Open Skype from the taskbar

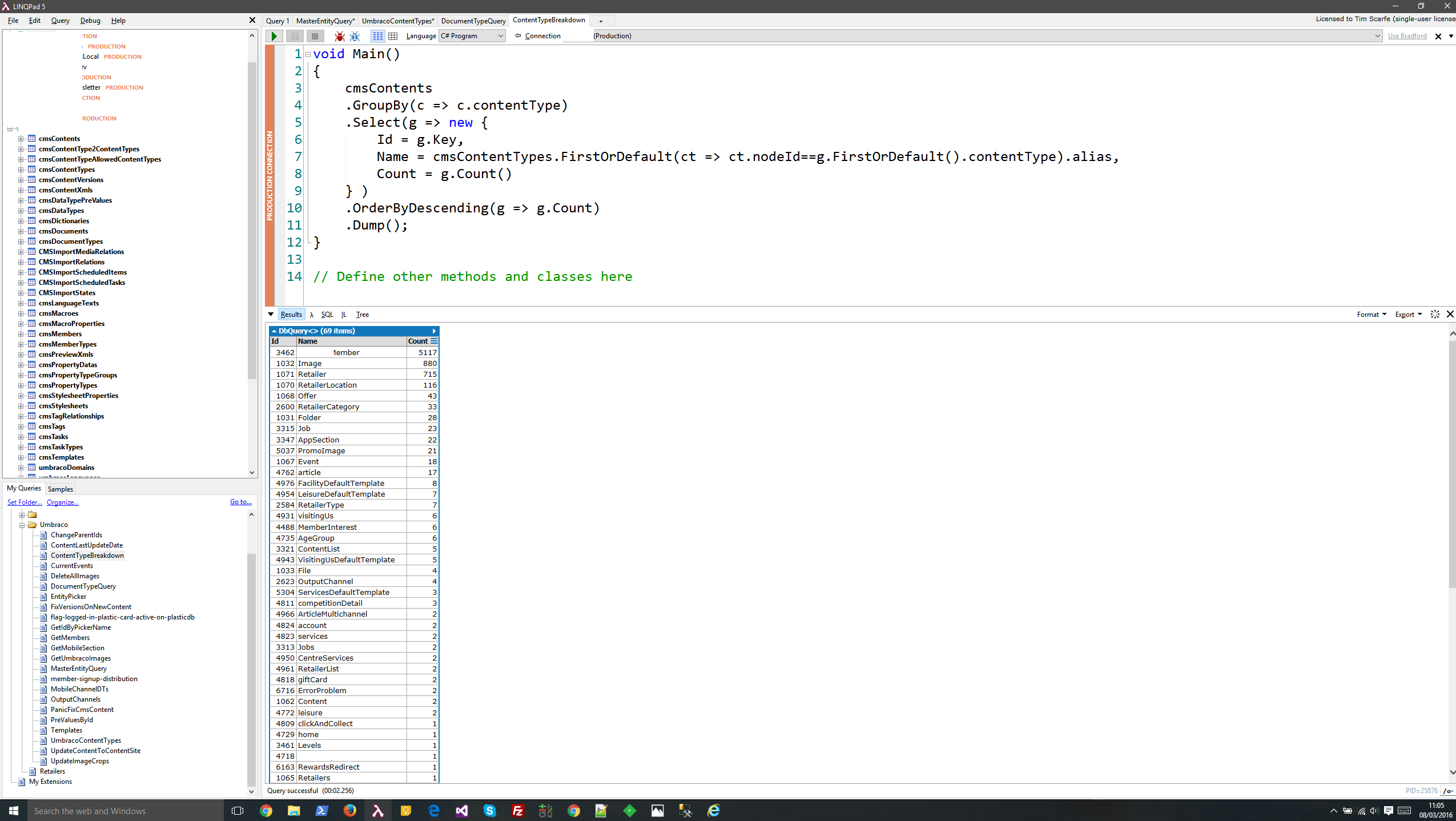(x=490, y=811)
